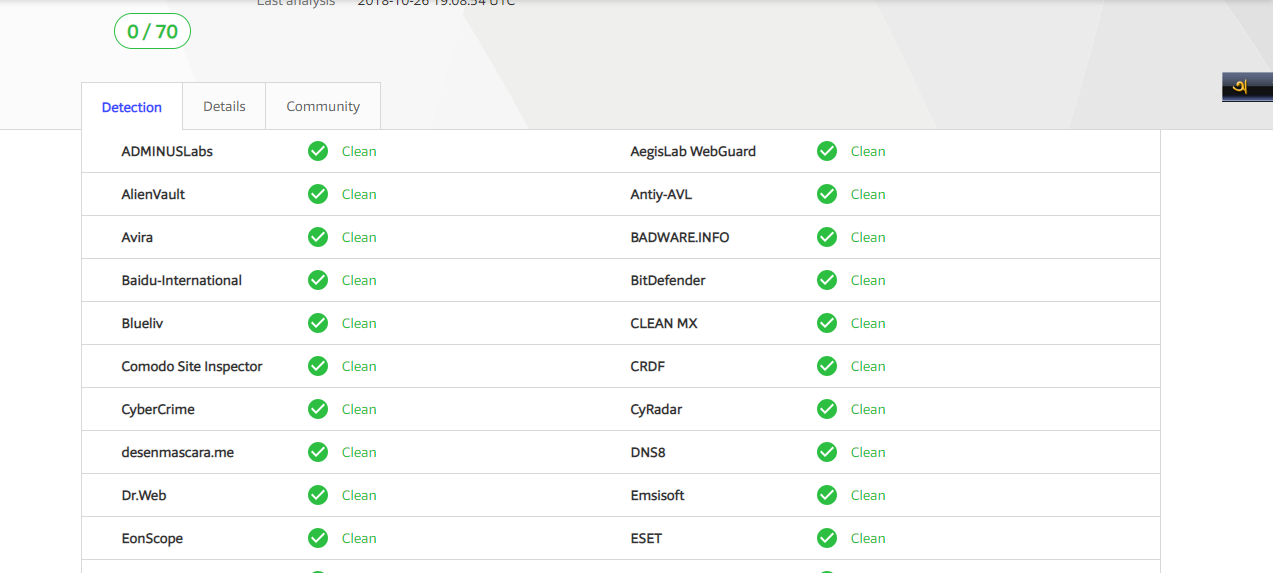Open the Community tab

click(x=323, y=106)
